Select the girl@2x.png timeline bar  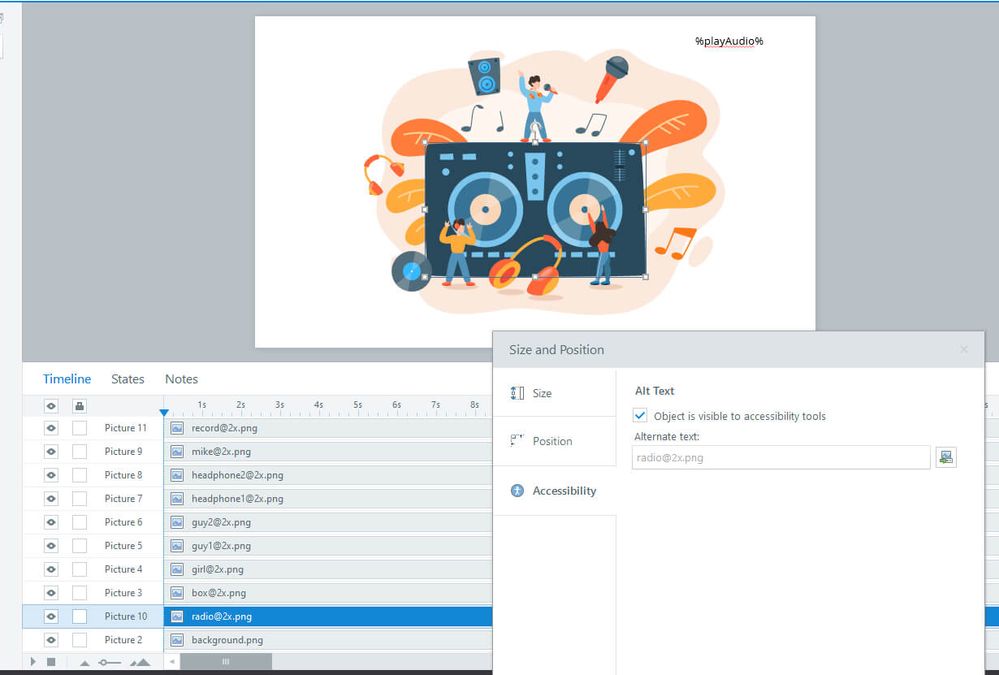328,570
